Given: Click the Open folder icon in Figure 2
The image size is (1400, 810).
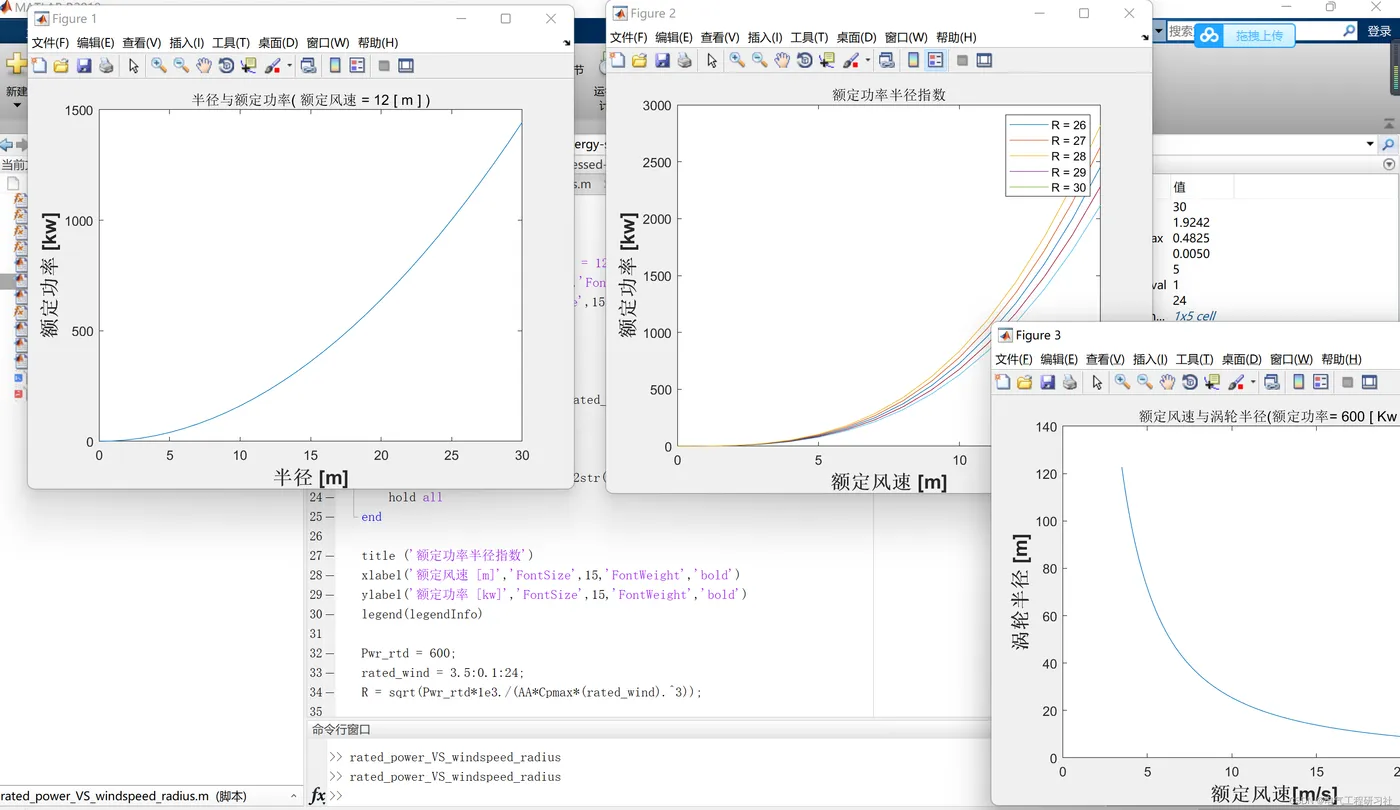Looking at the screenshot, I should [639, 60].
